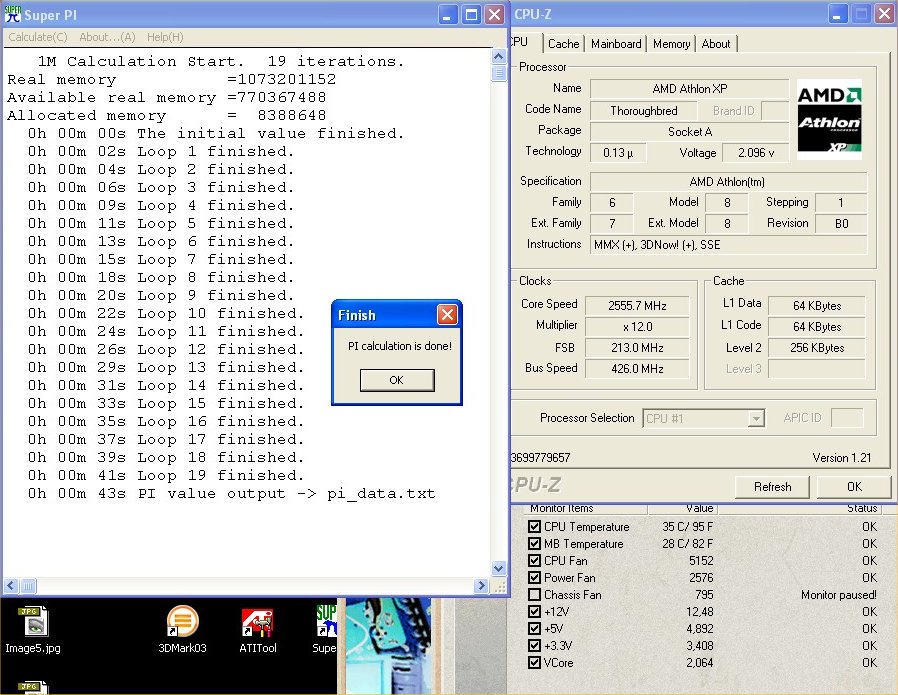The width and height of the screenshot is (898, 695).
Task: Click the Bus Speed value 426.0 MHz
Action: pos(637,369)
